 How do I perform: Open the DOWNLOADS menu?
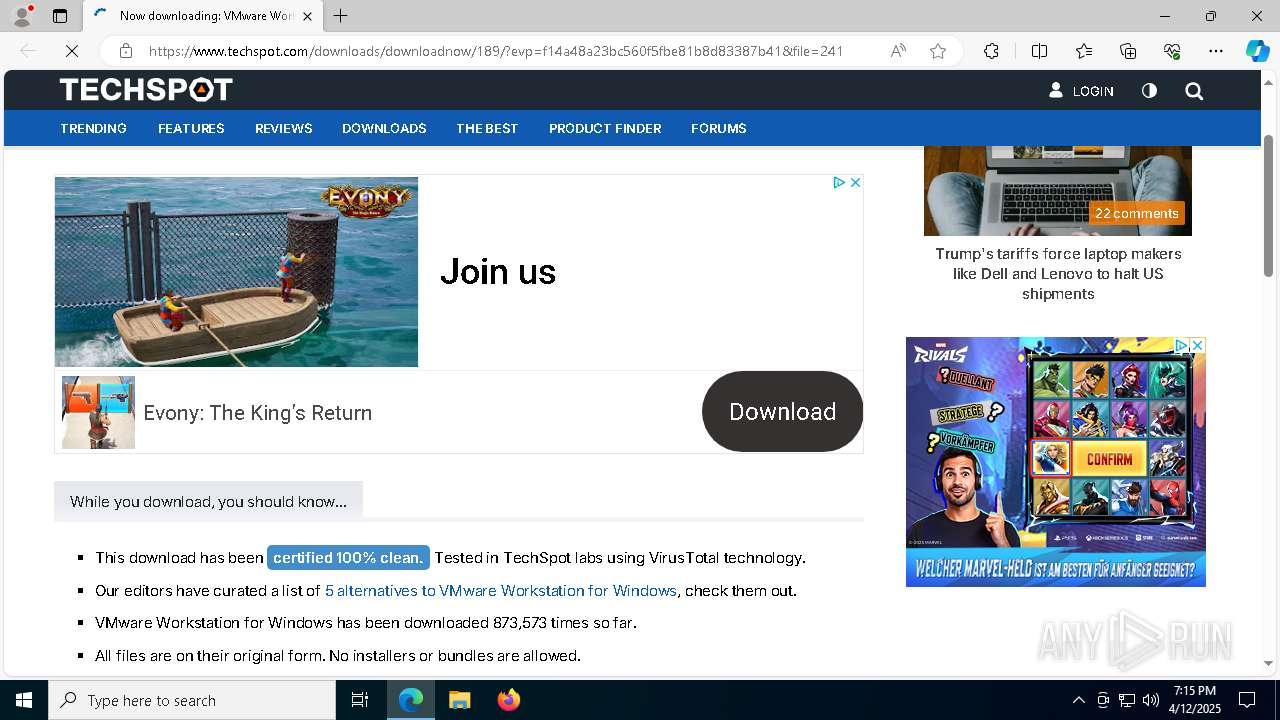(384, 128)
